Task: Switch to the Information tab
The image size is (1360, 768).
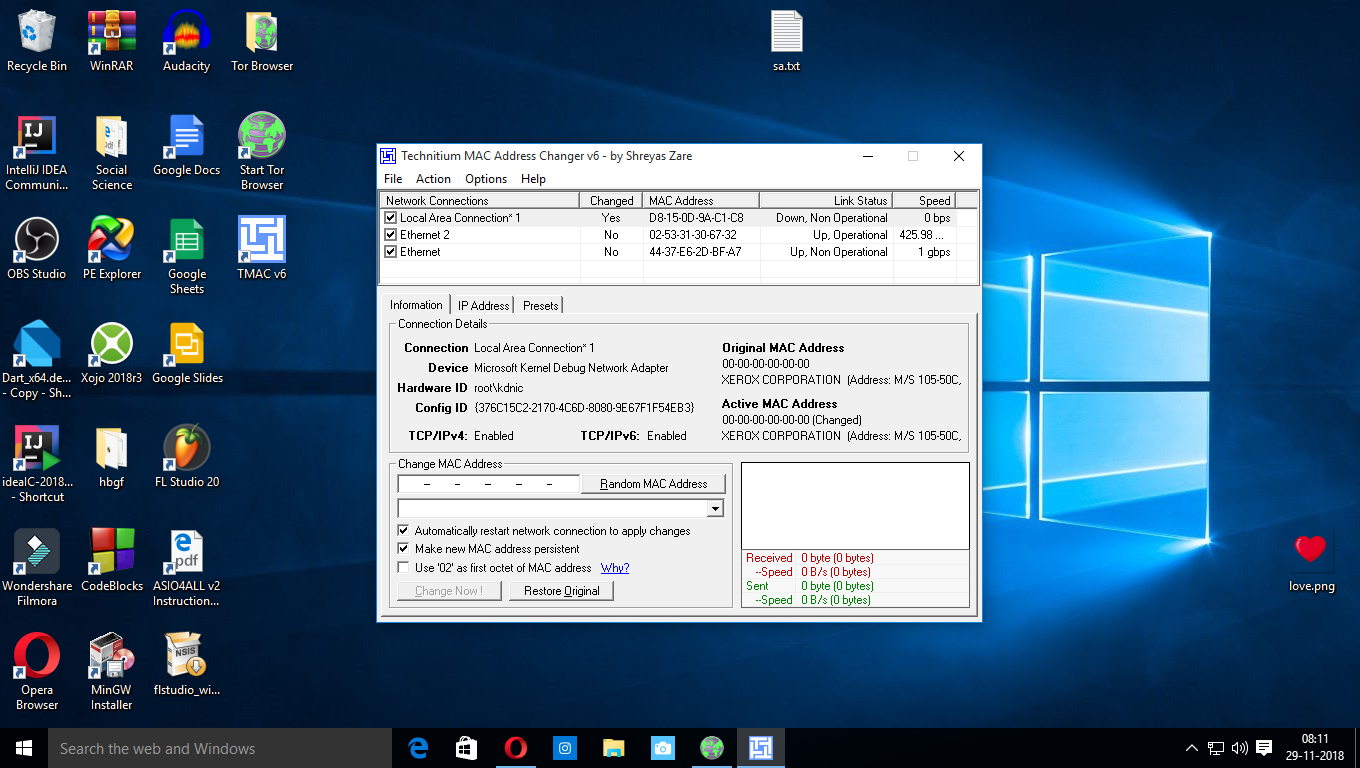Action: coord(417,305)
